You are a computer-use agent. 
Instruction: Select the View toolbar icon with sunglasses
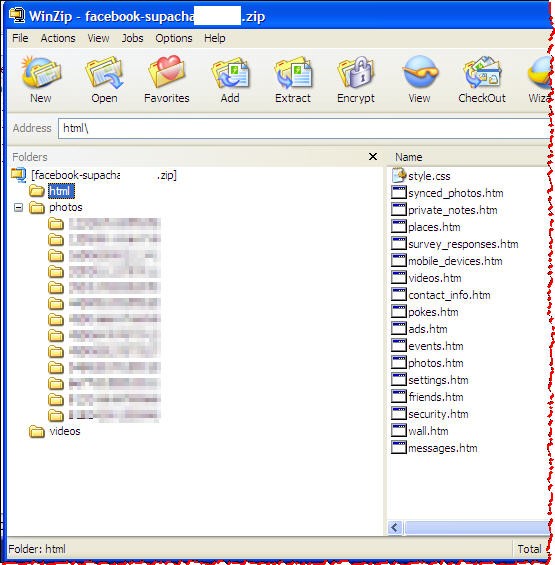(419, 72)
